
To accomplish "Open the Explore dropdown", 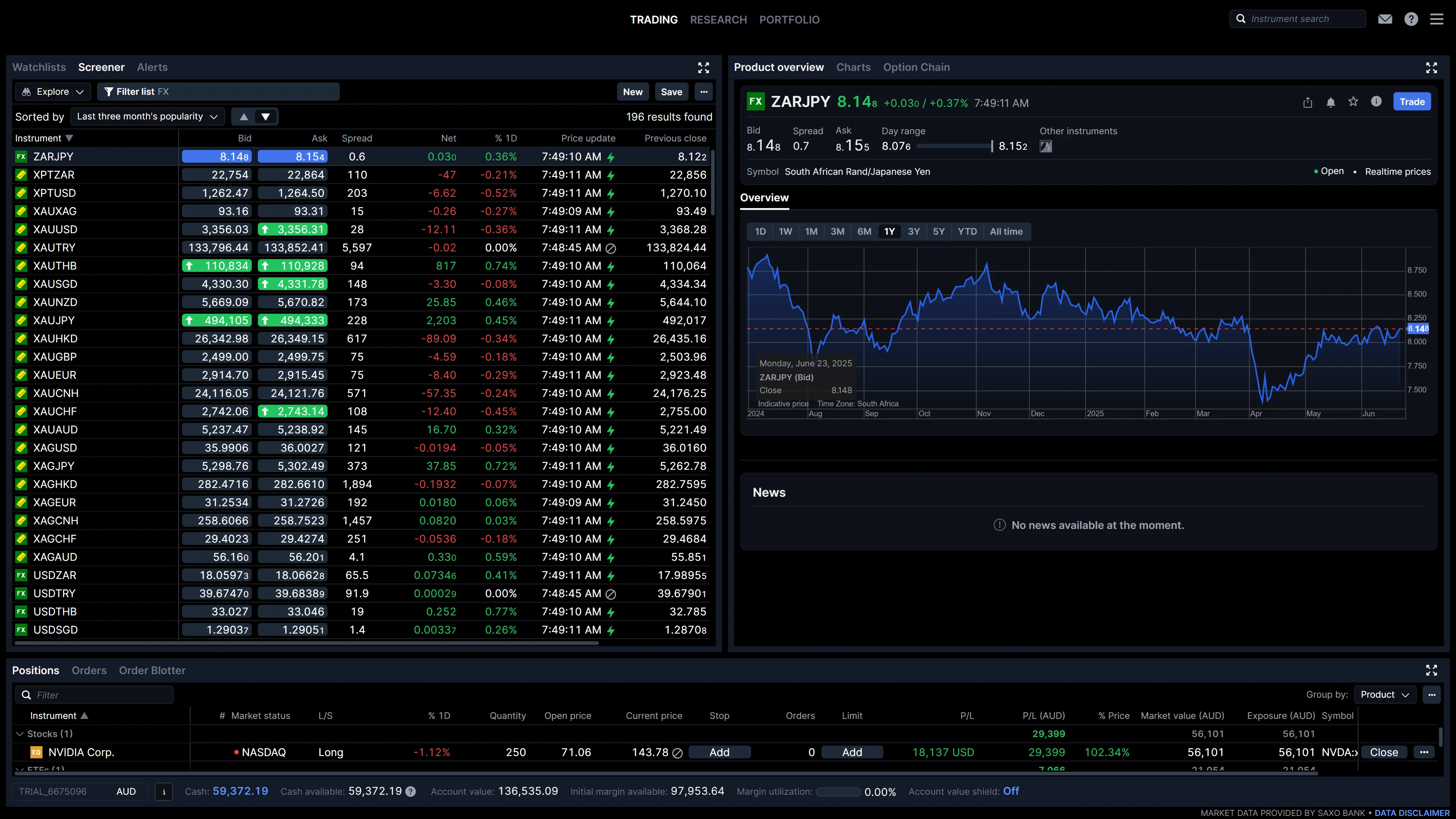I will click(x=53, y=91).
